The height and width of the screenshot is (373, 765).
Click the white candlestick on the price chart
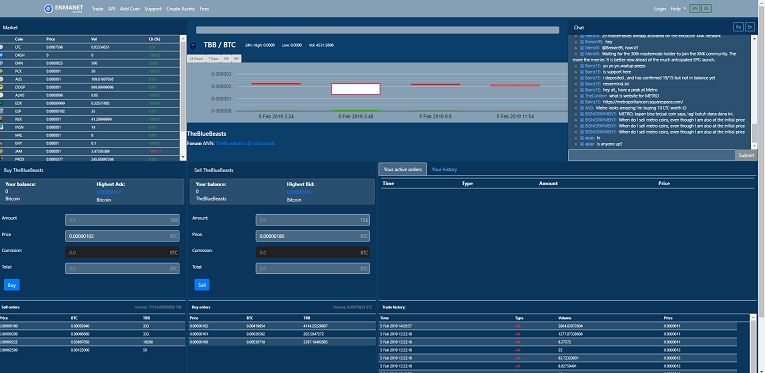coord(356,89)
